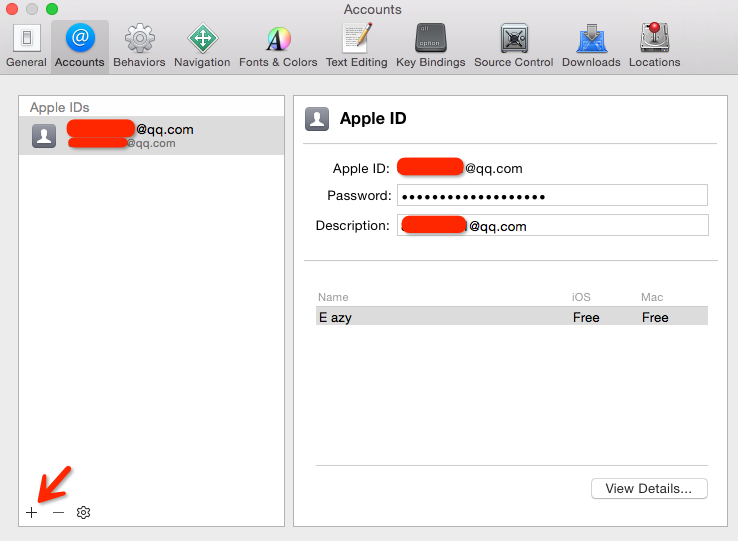
Task: Click the person avatar beside Apple ID heading
Action: 317,119
